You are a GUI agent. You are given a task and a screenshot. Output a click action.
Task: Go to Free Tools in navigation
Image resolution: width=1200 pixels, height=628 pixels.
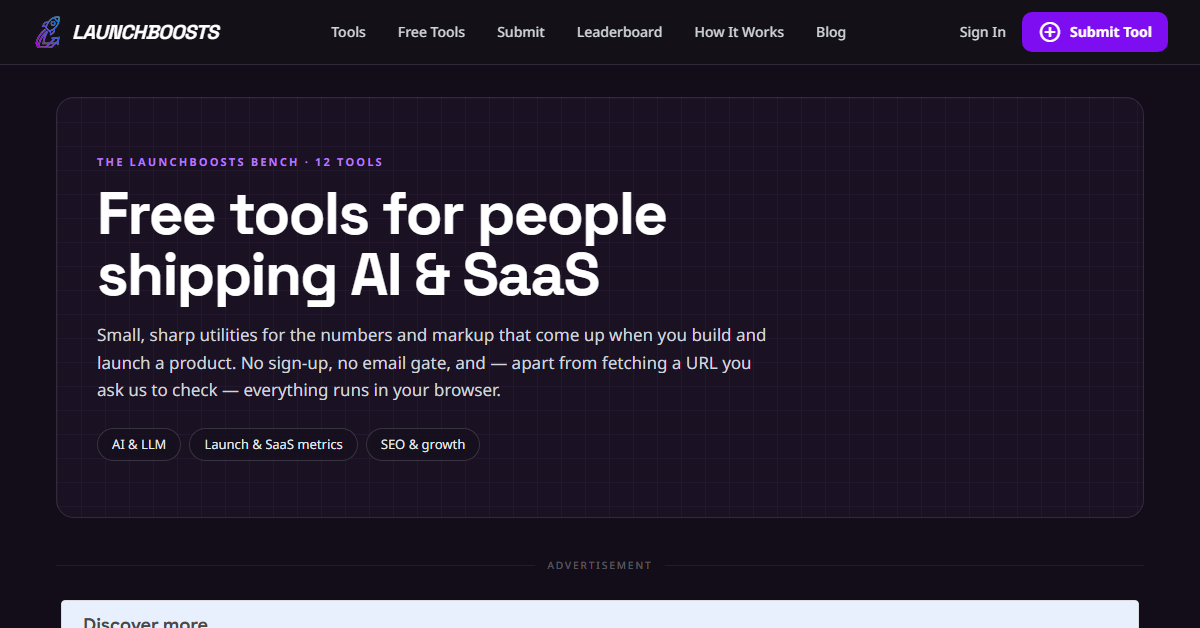click(x=431, y=32)
